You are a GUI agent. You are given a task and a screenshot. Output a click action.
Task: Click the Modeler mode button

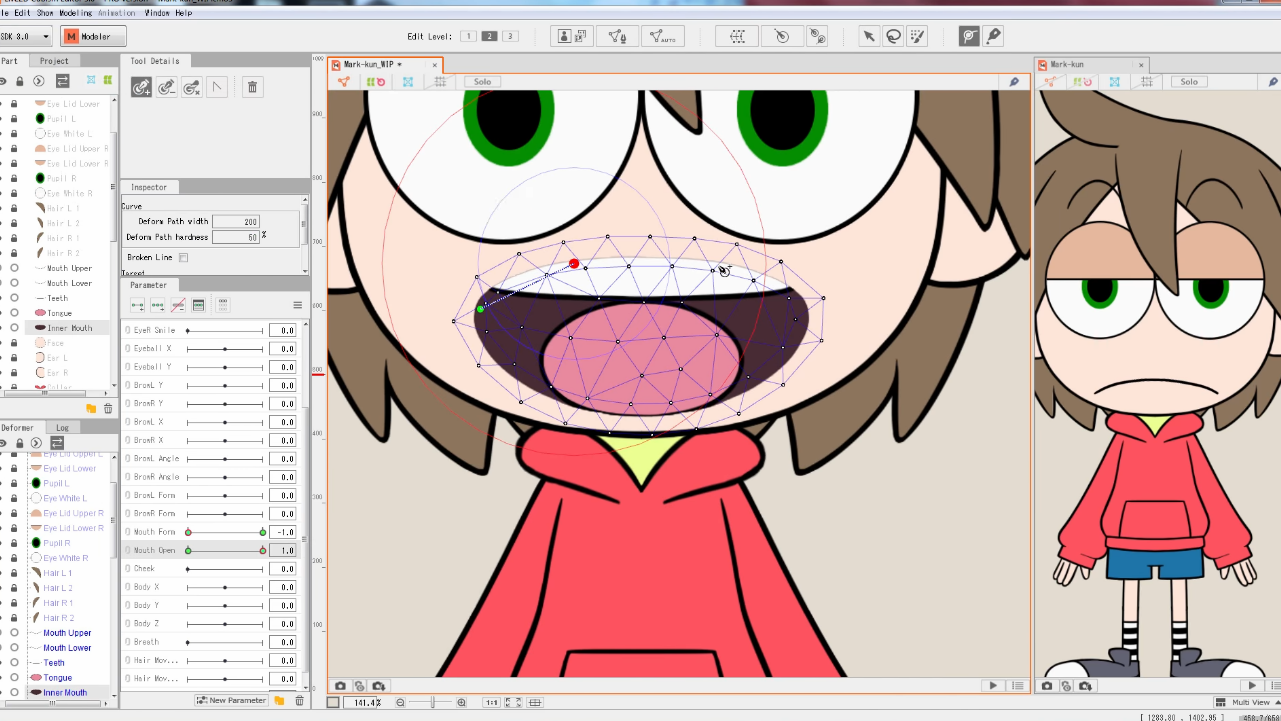point(93,36)
